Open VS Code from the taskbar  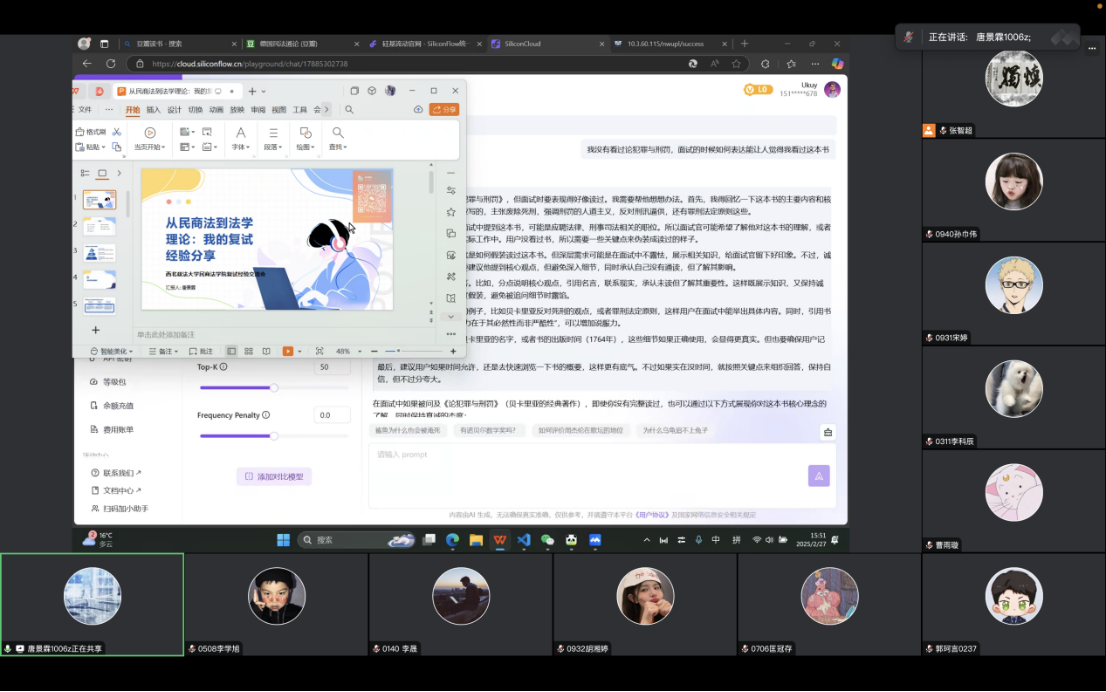(523, 540)
